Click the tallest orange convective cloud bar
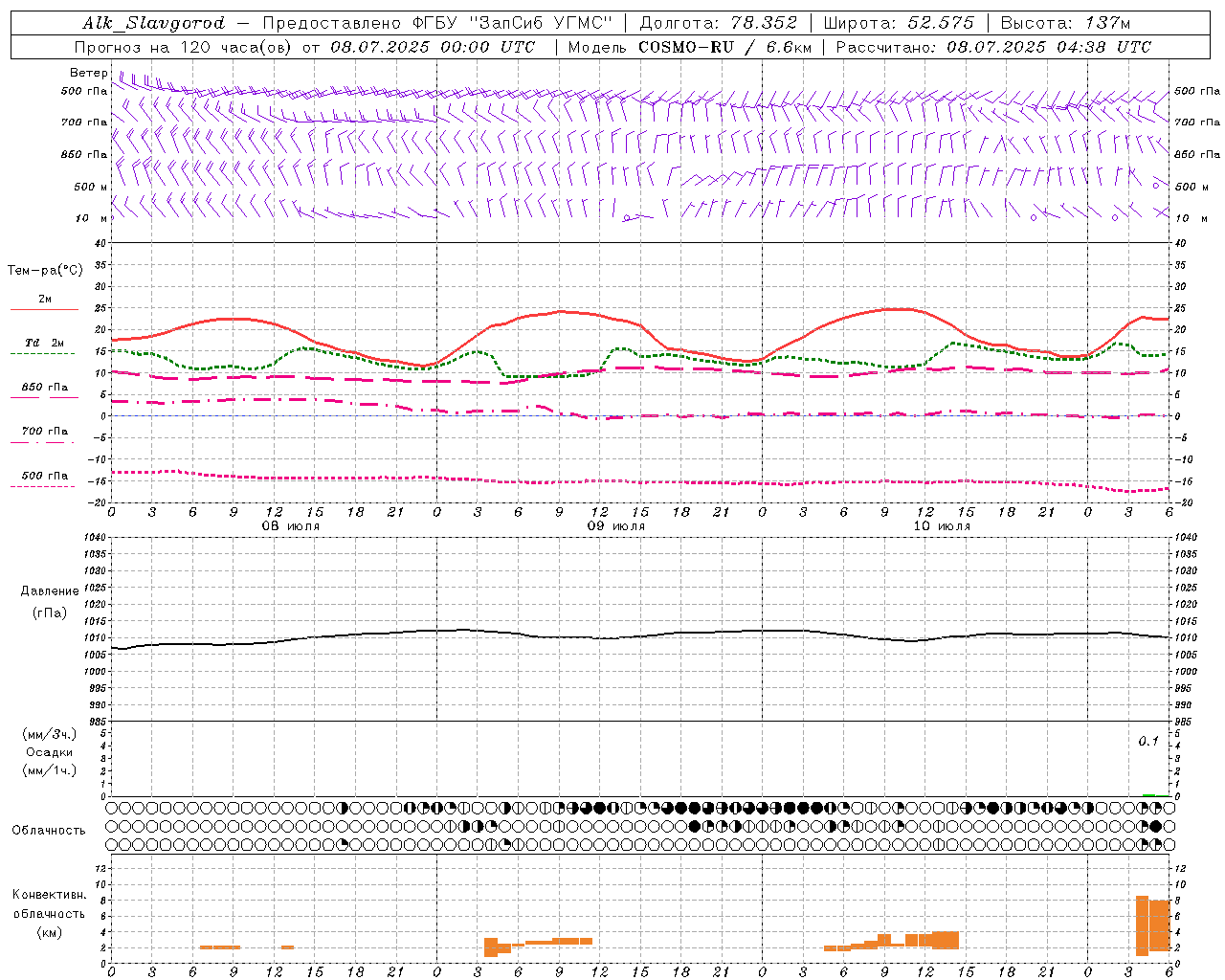Image resolution: width=1225 pixels, height=980 pixels. pyautogui.click(x=1142, y=925)
